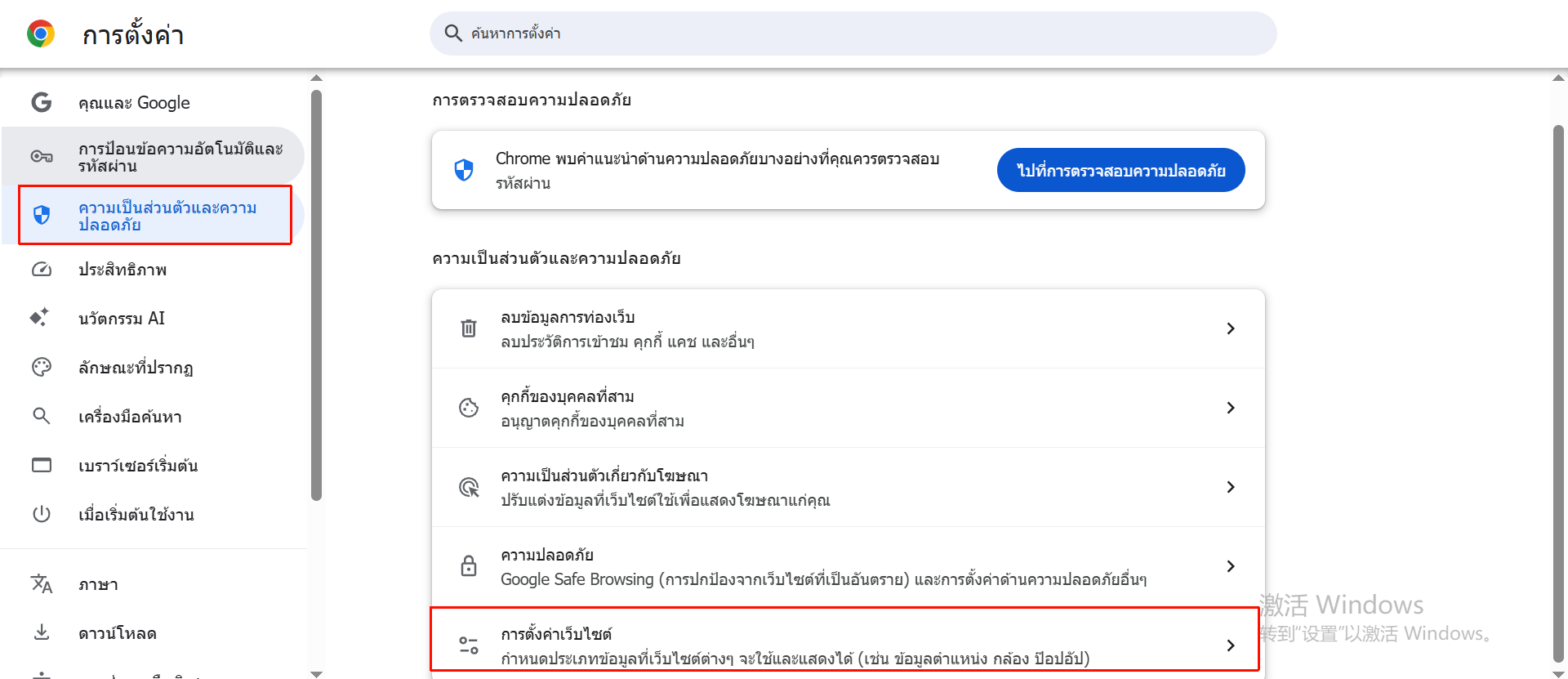Expand ลบข้อมูลการท่องเว็บ with its chevron
This screenshot has width=1568, height=679.
tap(1231, 328)
